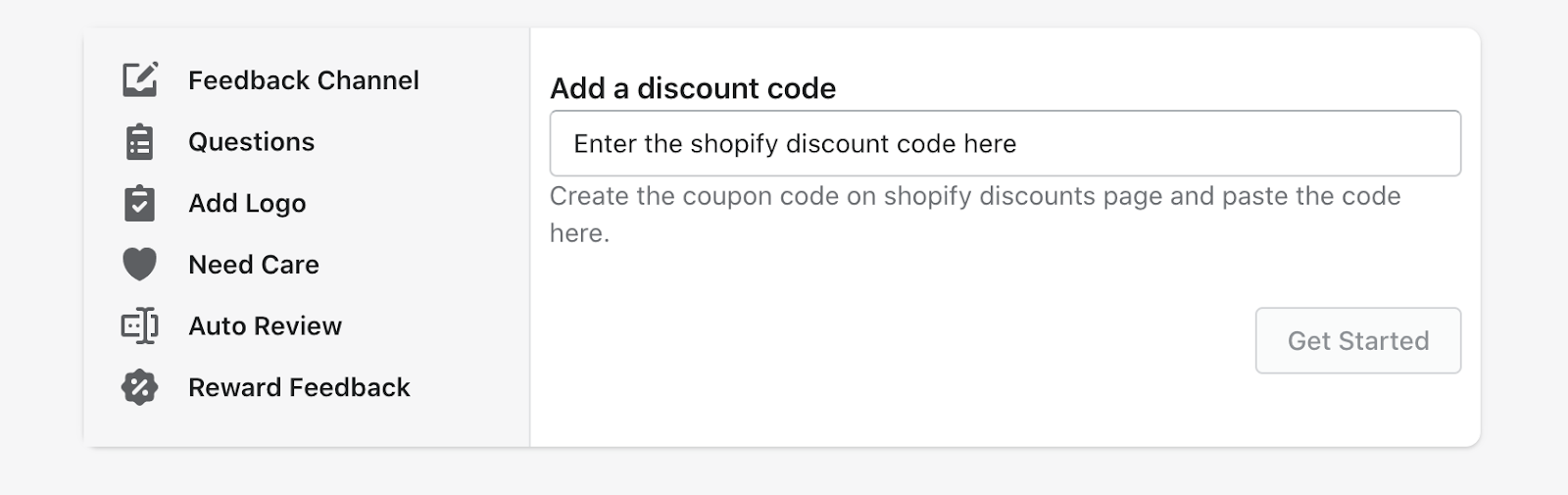Click blank sidebar space under Reward Feedback
1568x495 pixels.
306,427
